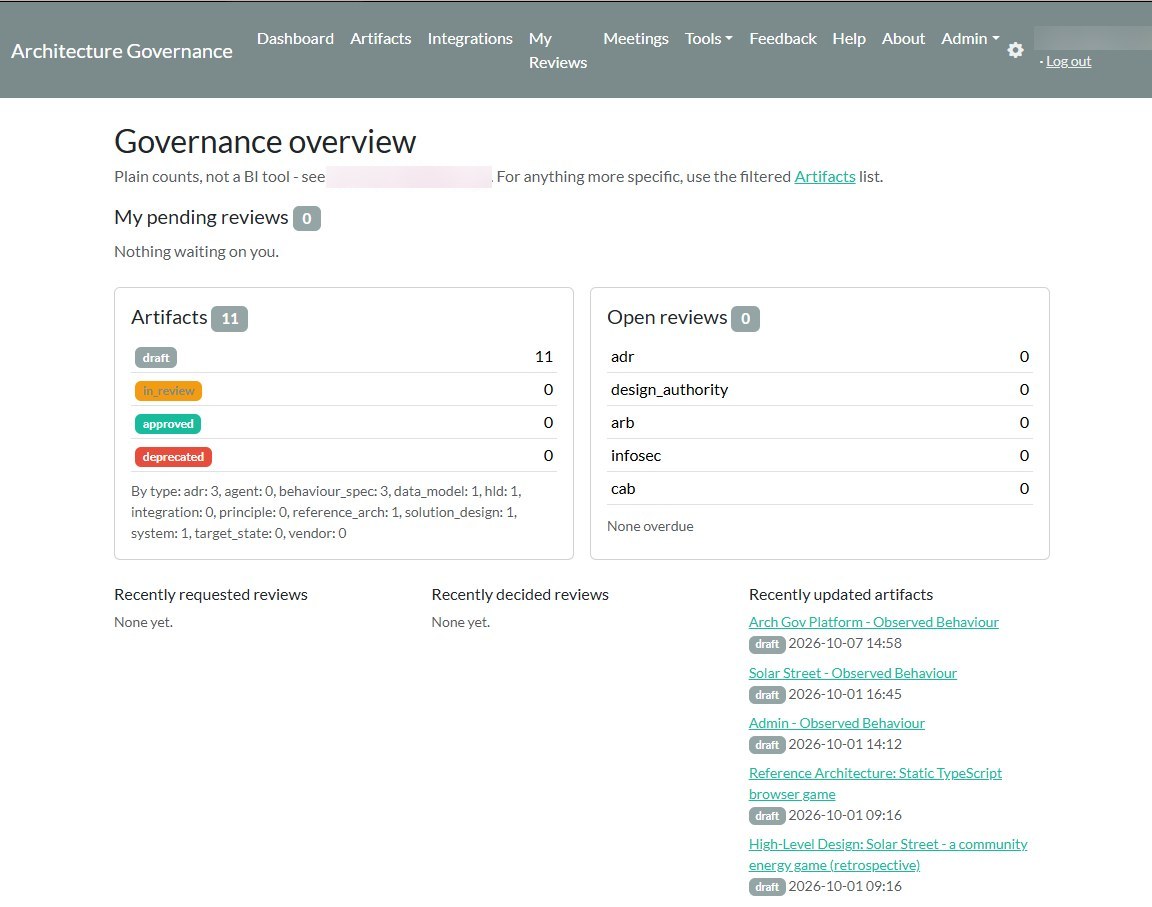Click the in_review status badge

click(x=168, y=391)
